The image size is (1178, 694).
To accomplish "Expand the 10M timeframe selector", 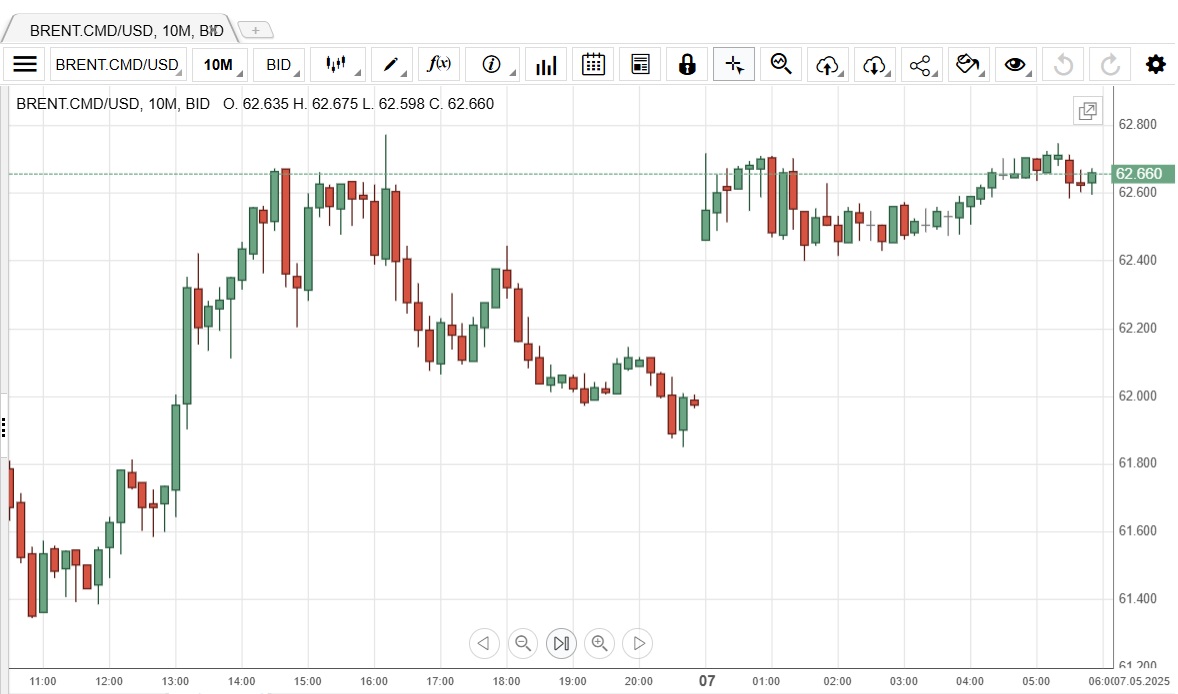I will 219,65.
